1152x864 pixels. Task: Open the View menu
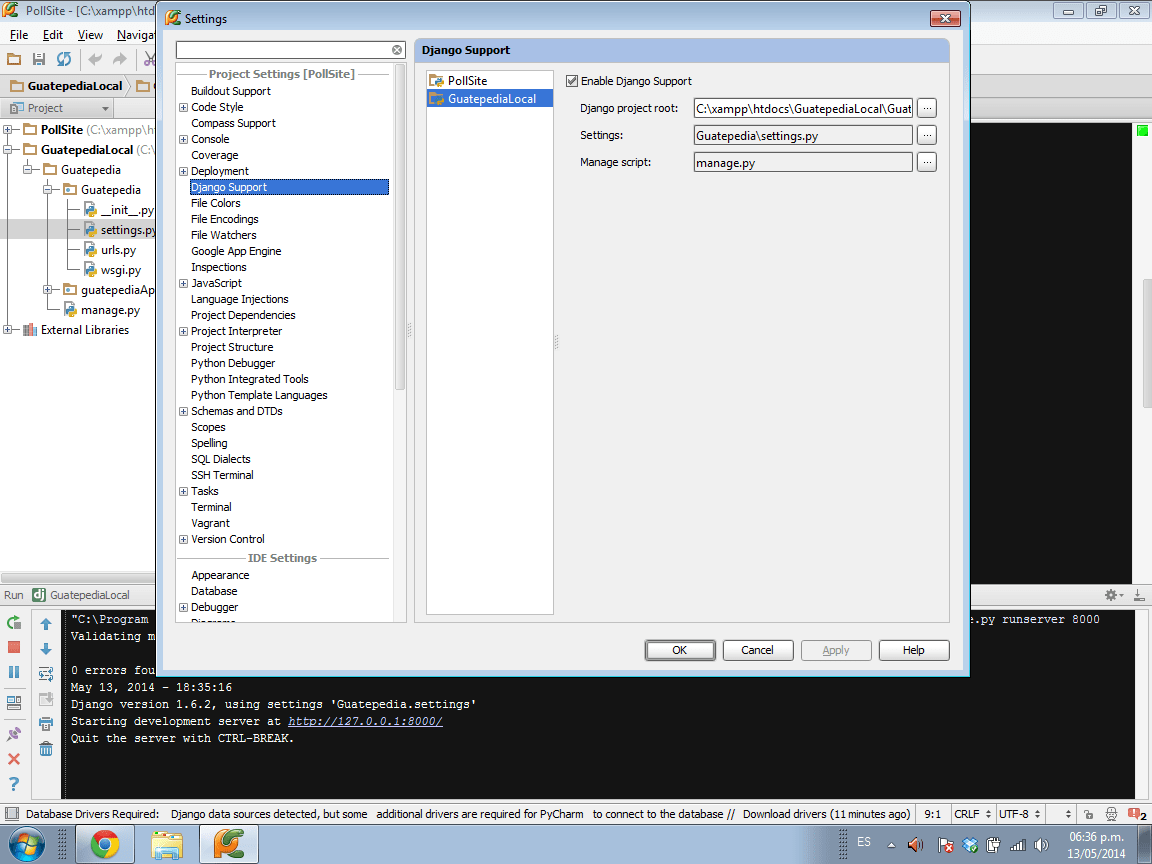[90, 34]
